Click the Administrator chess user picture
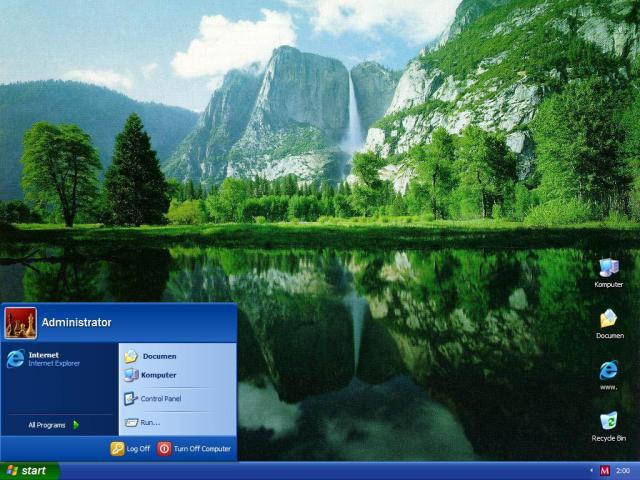640x480 pixels. 20,323
